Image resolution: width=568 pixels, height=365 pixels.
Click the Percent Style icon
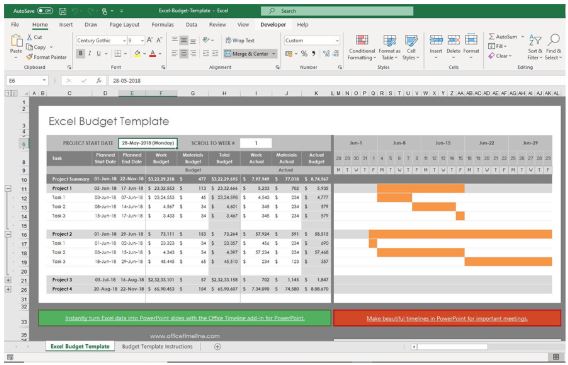pyautogui.click(x=304, y=54)
